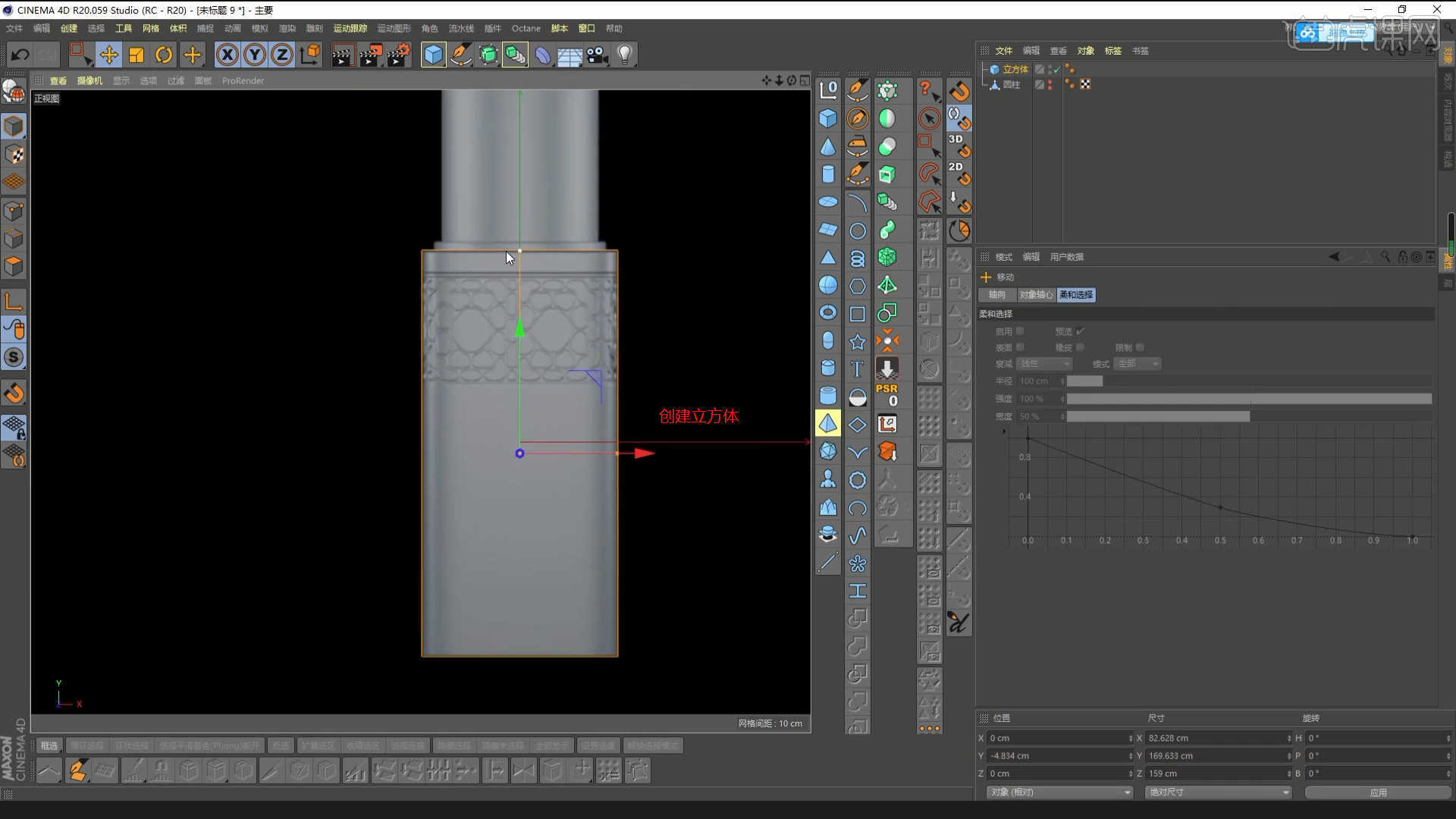Click the Sphere primitive icon in palette

(828, 285)
